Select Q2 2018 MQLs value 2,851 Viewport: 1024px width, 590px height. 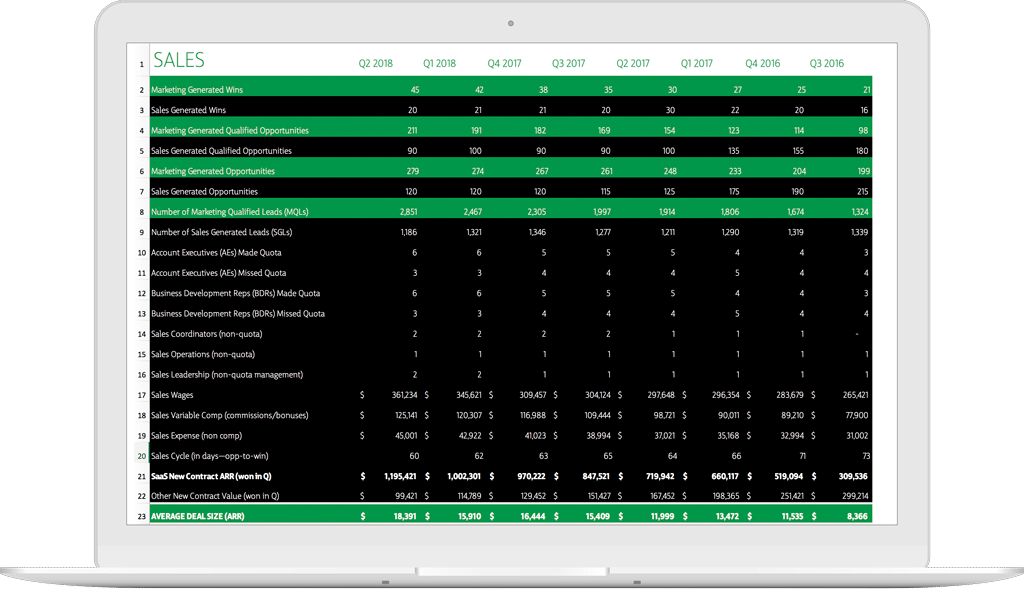[x=408, y=212]
